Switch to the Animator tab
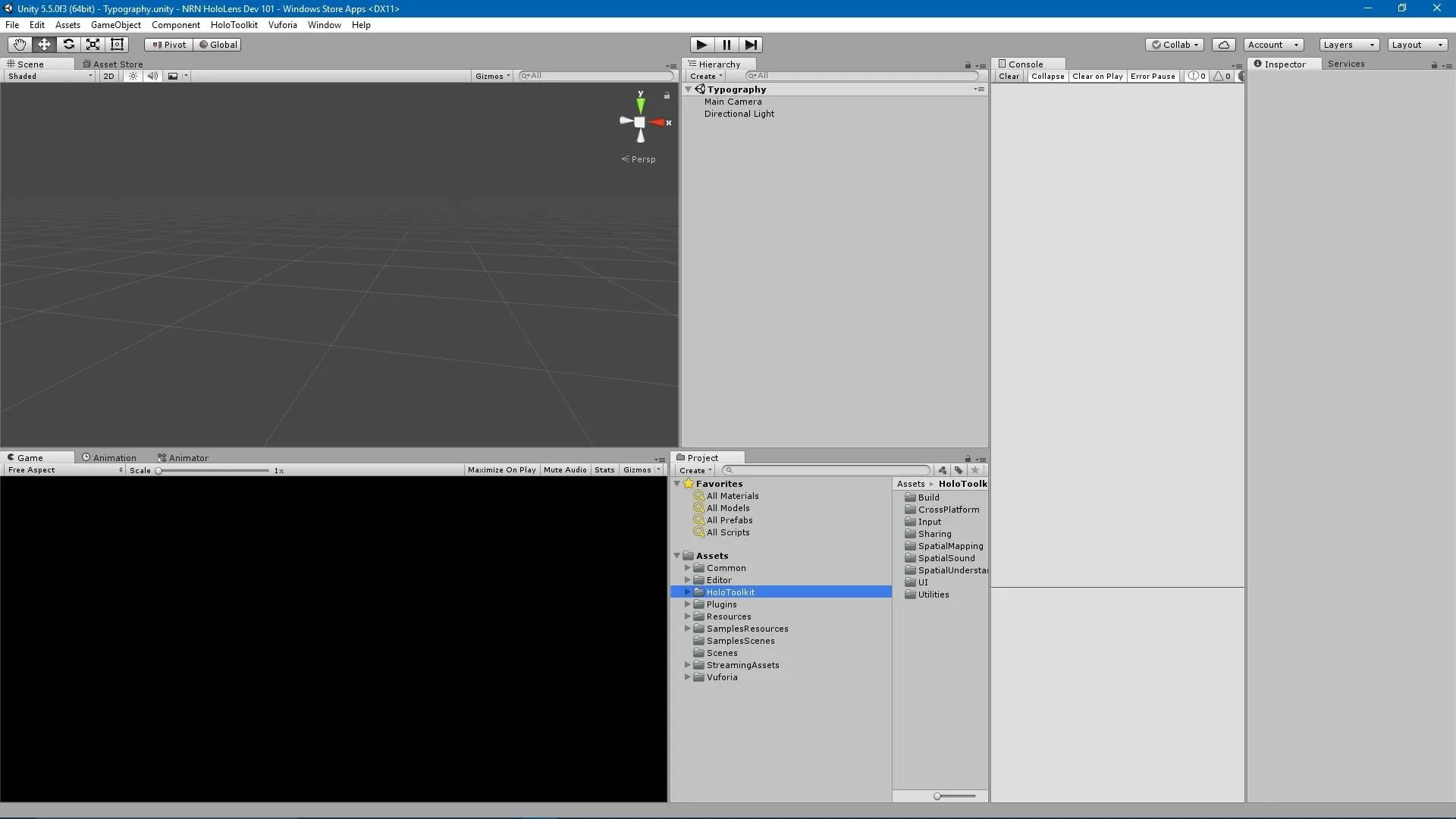 click(183, 458)
